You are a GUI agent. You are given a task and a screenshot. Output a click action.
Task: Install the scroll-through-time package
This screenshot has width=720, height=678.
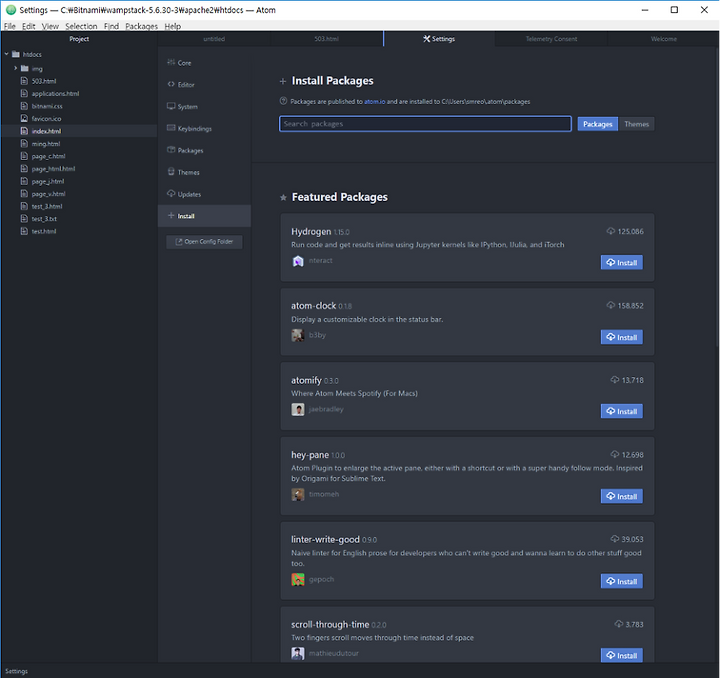(x=622, y=656)
